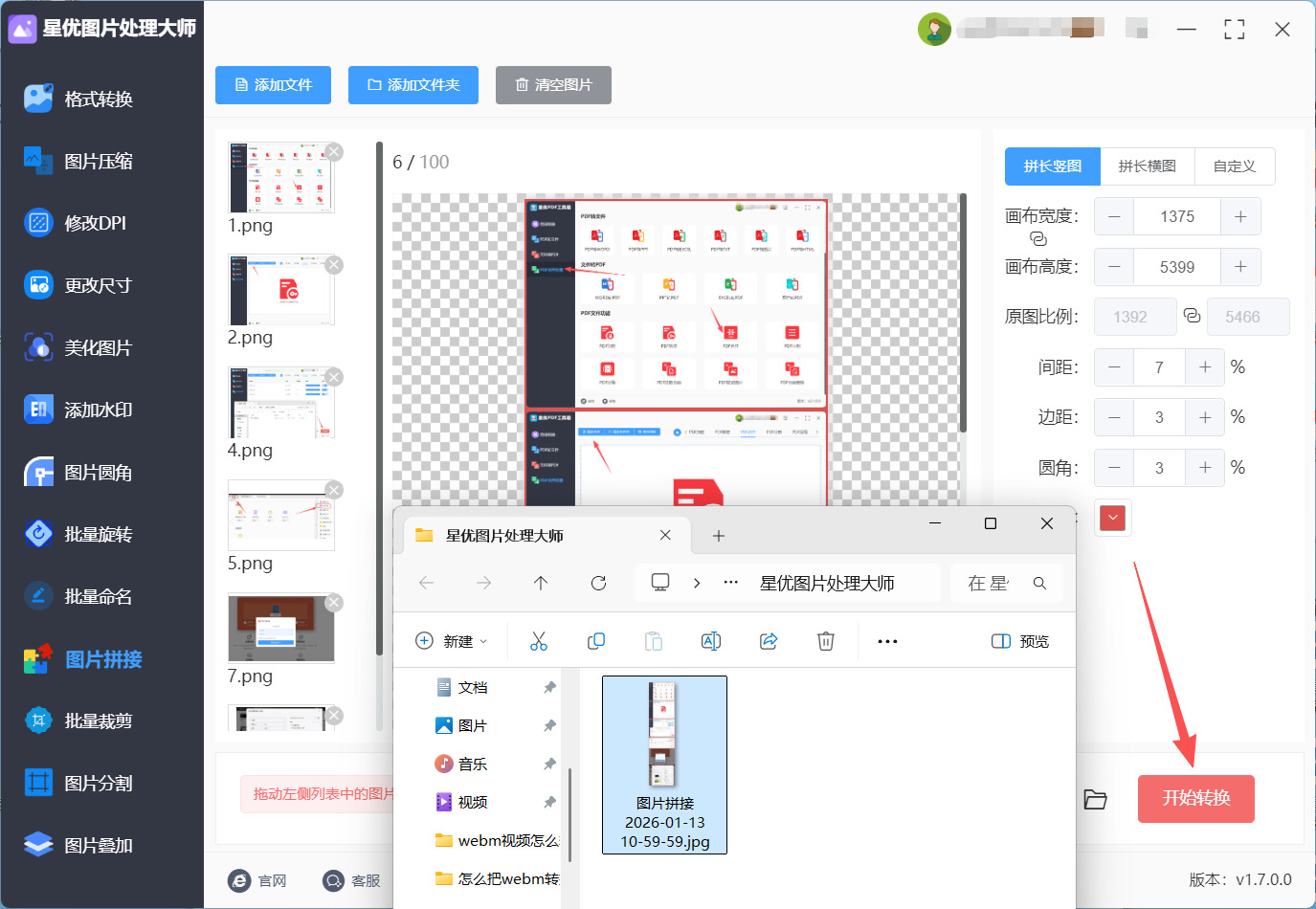Click the Explorer search box
The height and width of the screenshot is (909, 1316).
point(1007,583)
